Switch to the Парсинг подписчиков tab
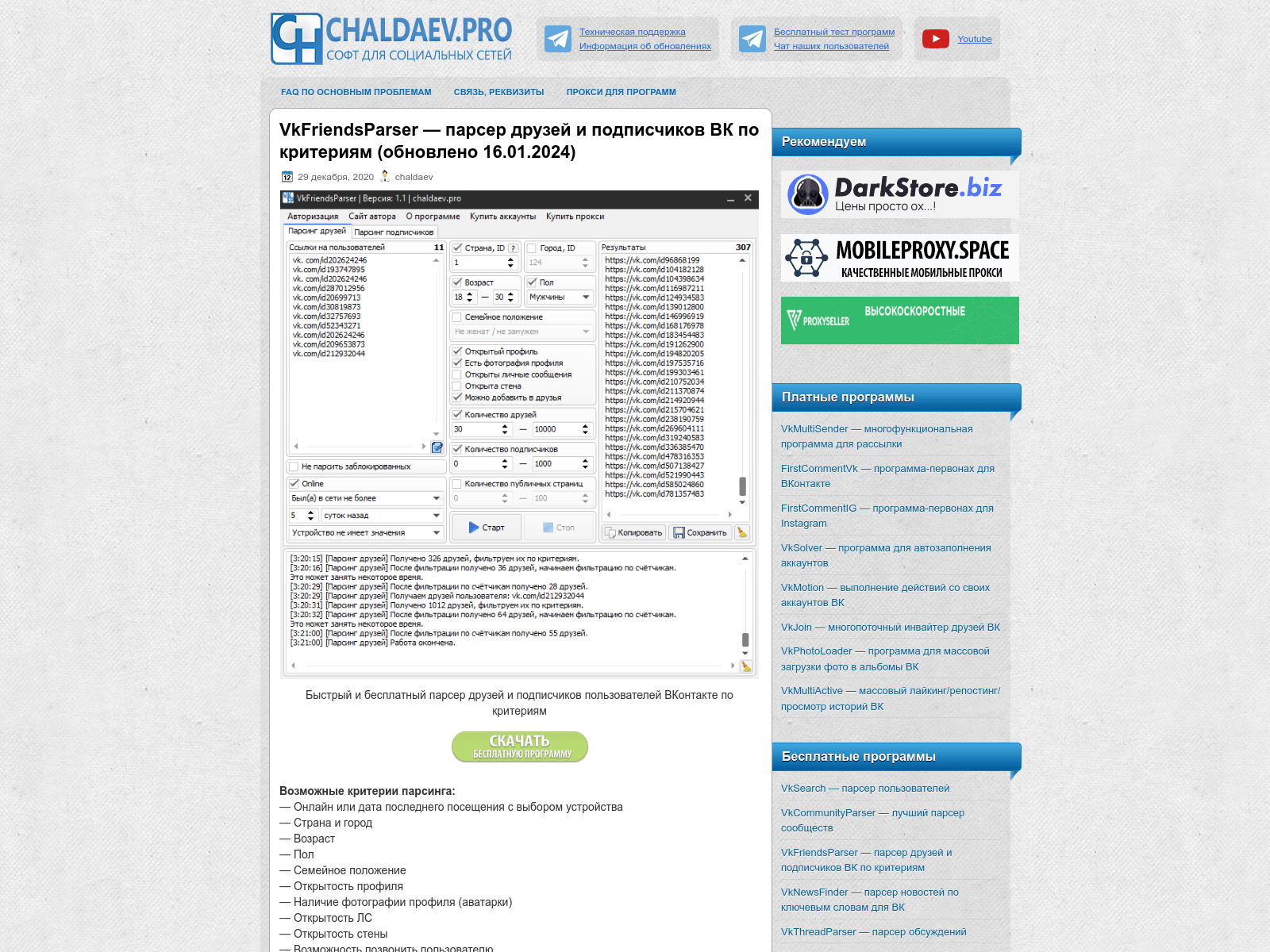This screenshot has height=952, width=1270. click(394, 232)
